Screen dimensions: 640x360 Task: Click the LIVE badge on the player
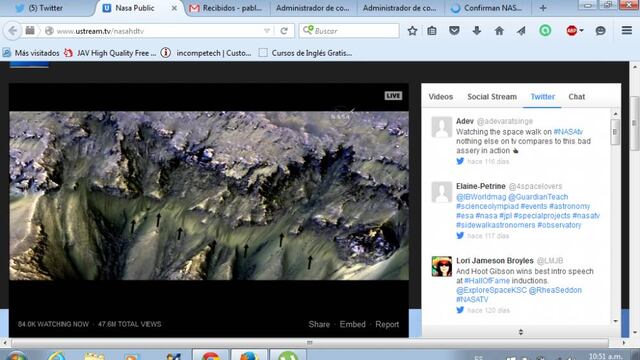(393, 96)
